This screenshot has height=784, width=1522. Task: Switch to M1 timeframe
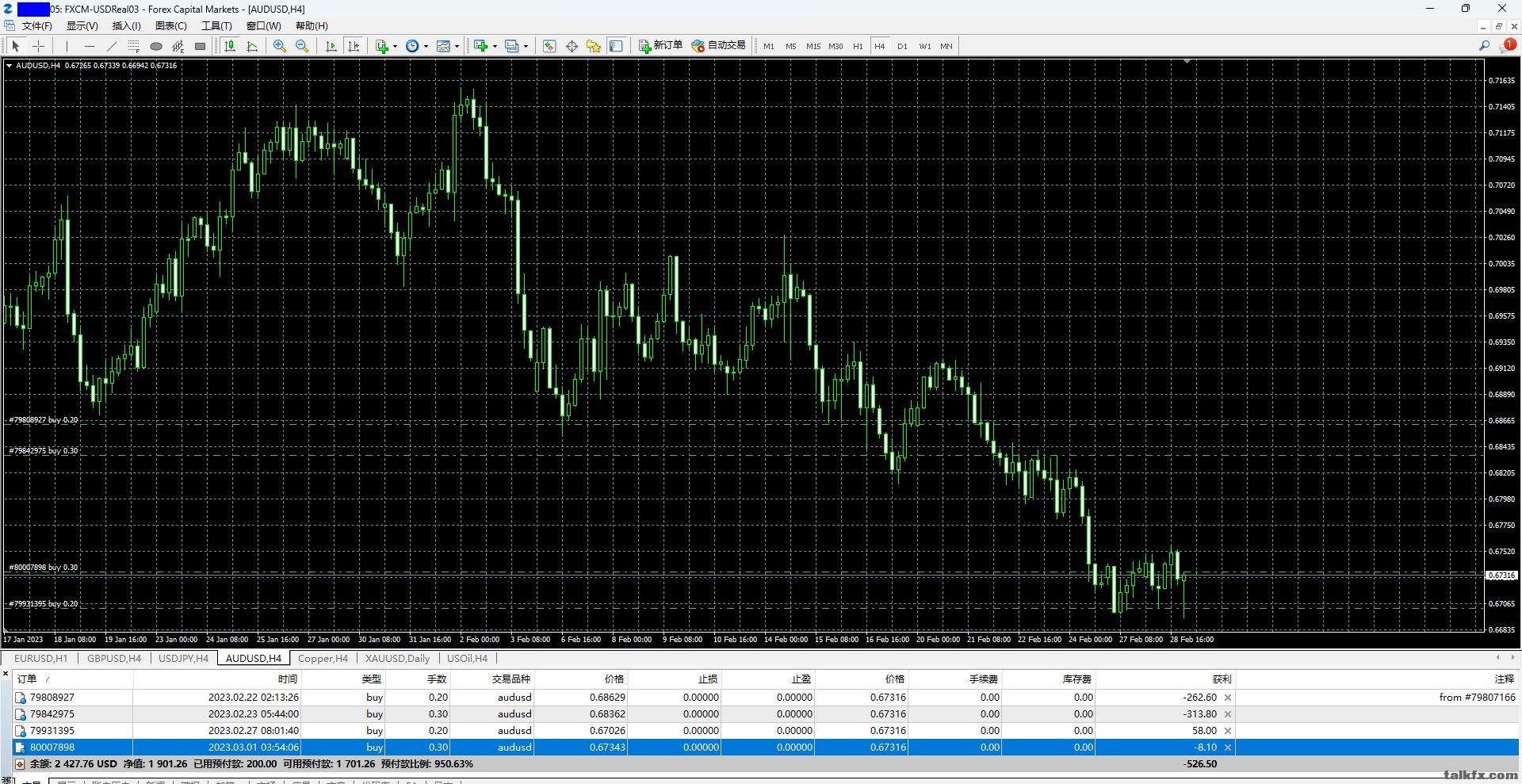[x=768, y=46]
